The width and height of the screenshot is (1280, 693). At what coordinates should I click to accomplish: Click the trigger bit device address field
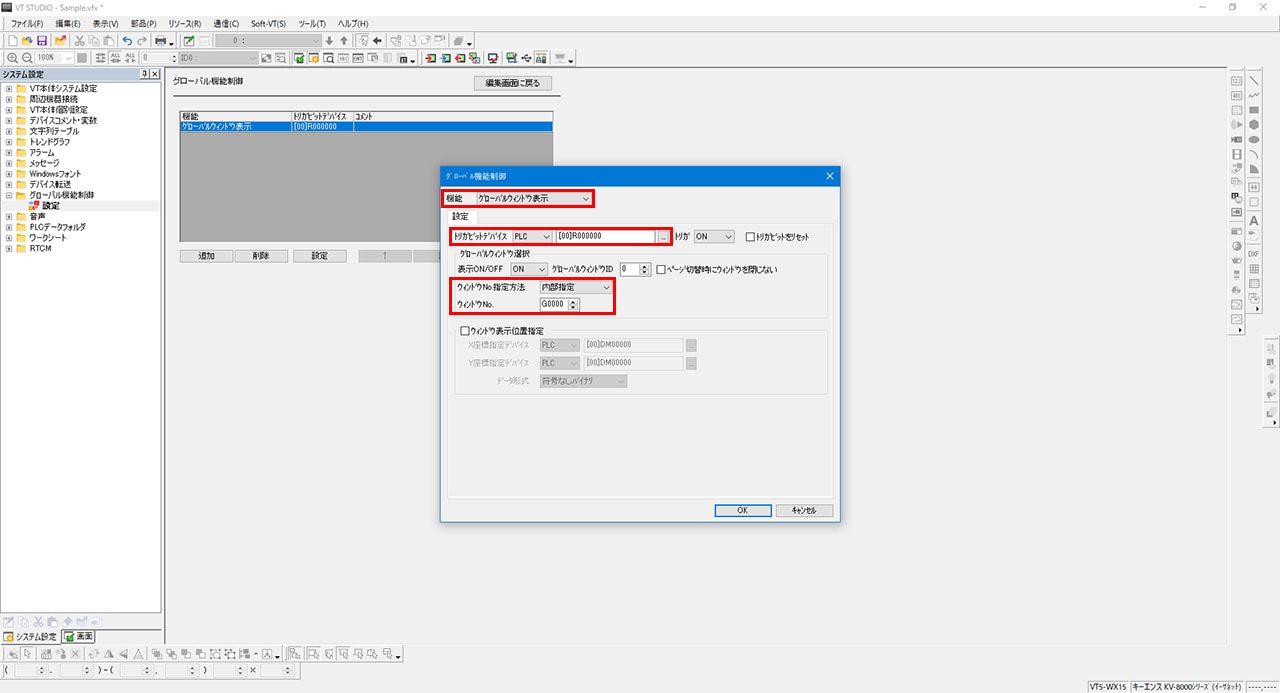(x=606, y=237)
